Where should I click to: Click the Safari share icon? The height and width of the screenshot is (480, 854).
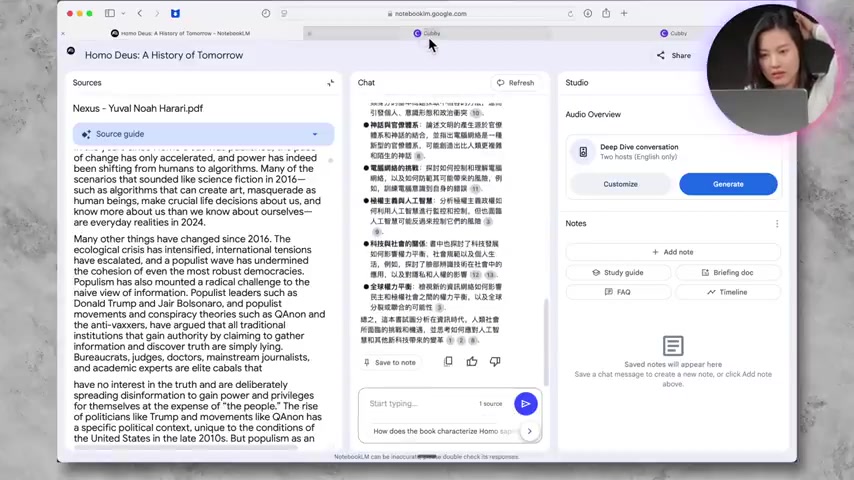(606, 13)
